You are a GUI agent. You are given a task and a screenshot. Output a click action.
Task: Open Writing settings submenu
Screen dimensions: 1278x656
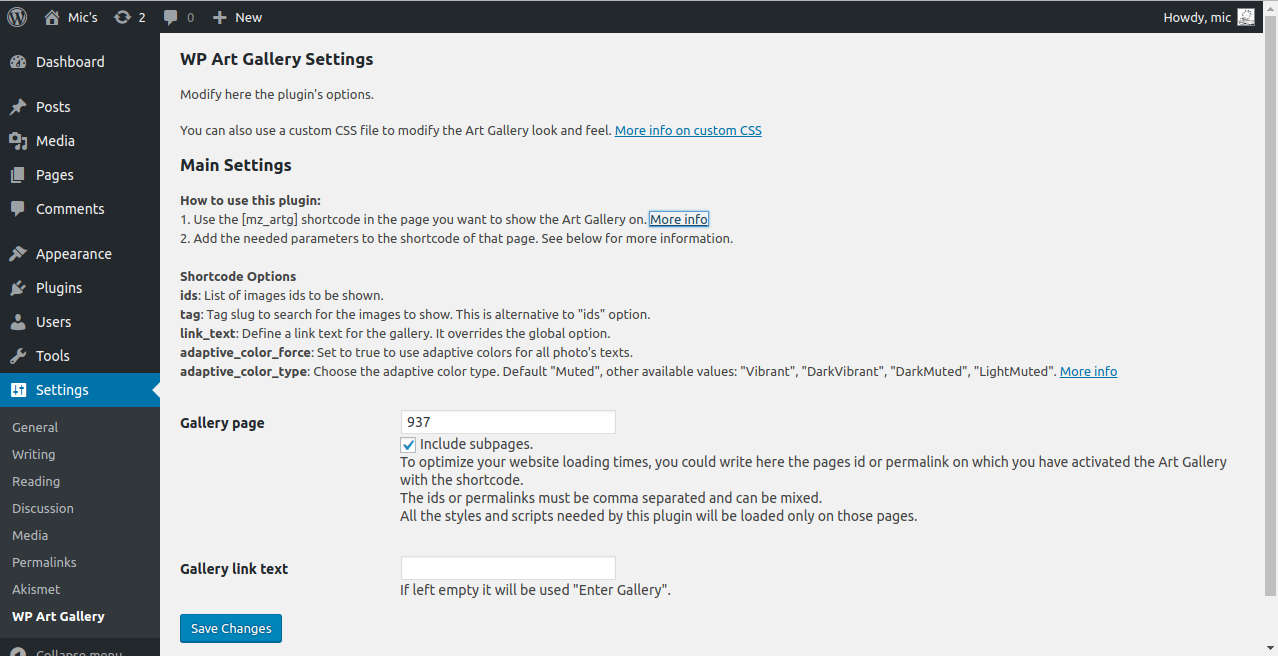click(x=33, y=454)
